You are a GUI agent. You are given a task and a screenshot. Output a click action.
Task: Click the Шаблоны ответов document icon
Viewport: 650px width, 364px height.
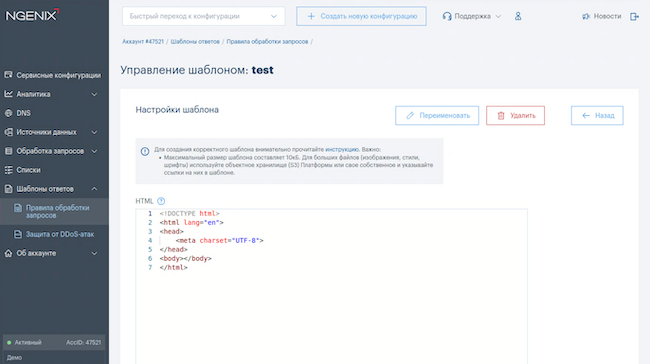click(8, 189)
